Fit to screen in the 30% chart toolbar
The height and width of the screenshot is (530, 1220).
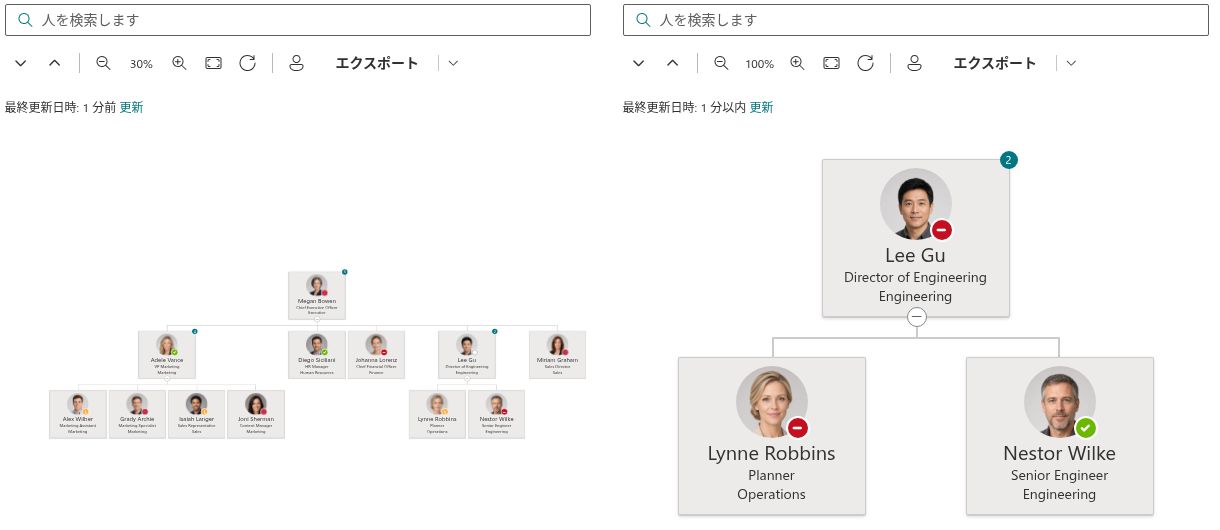(x=214, y=63)
